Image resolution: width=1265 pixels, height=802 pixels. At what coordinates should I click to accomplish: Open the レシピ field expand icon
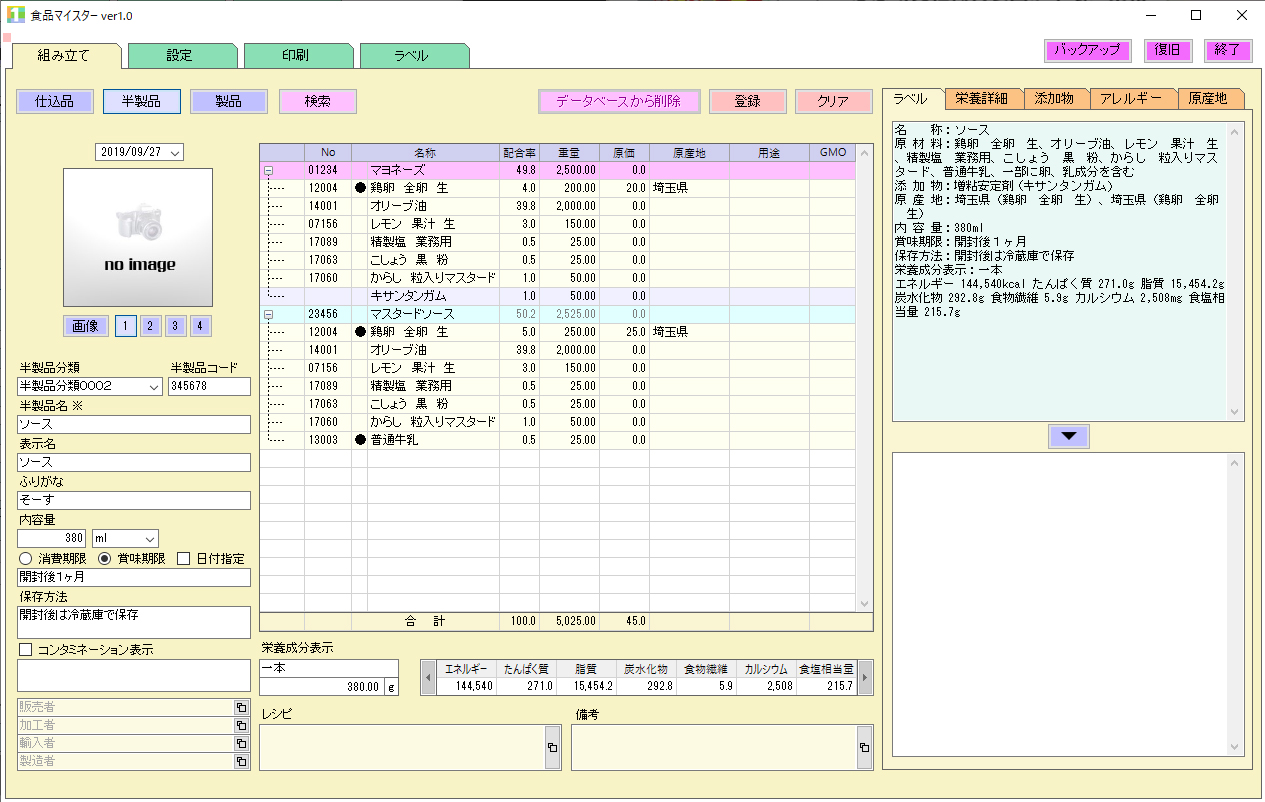tap(552, 747)
